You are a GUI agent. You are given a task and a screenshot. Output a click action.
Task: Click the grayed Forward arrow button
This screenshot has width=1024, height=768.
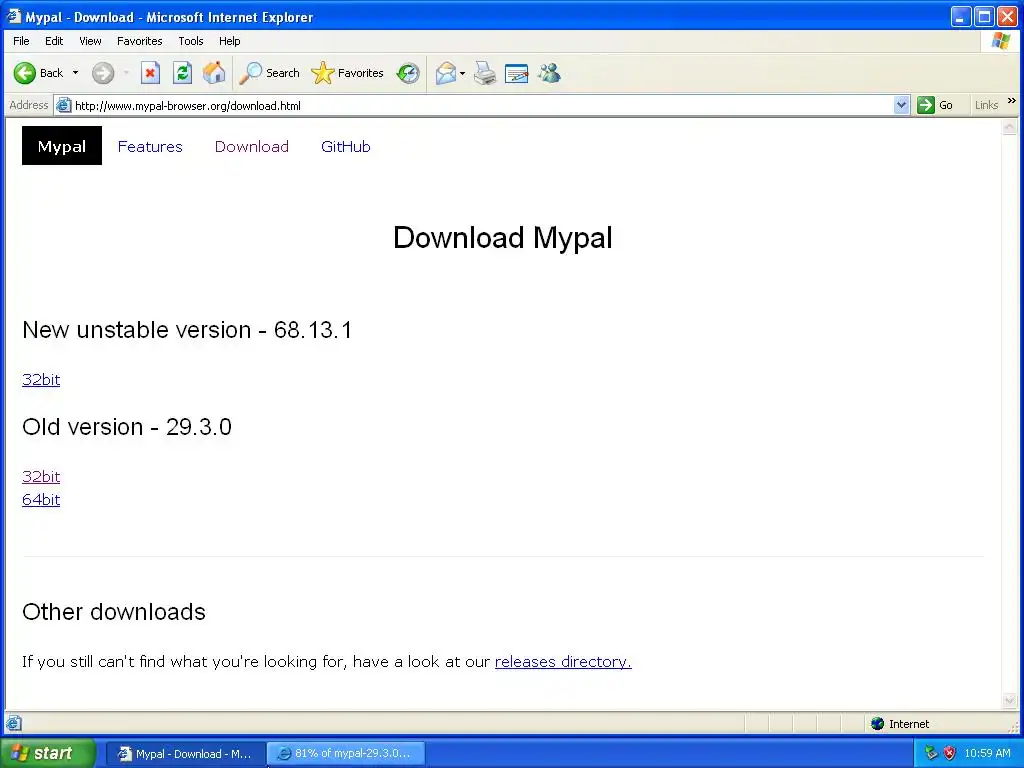click(x=103, y=73)
